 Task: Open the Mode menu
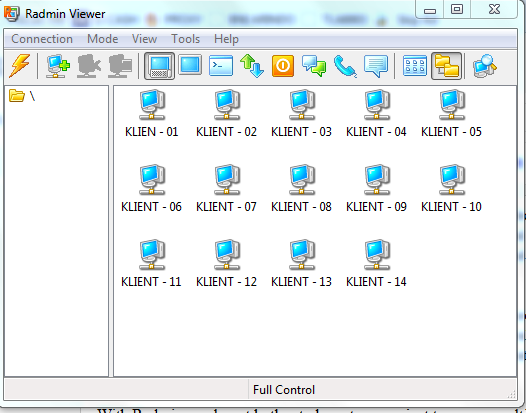[102, 39]
